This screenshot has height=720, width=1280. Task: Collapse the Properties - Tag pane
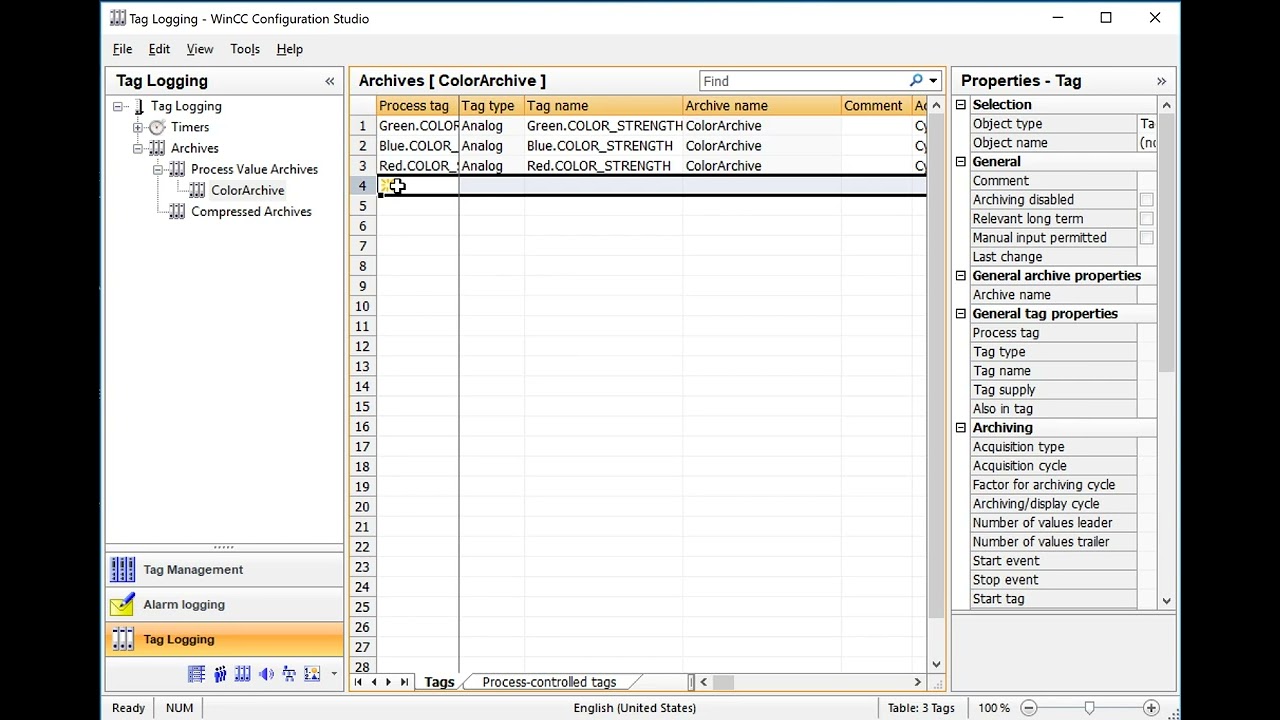point(1161,81)
